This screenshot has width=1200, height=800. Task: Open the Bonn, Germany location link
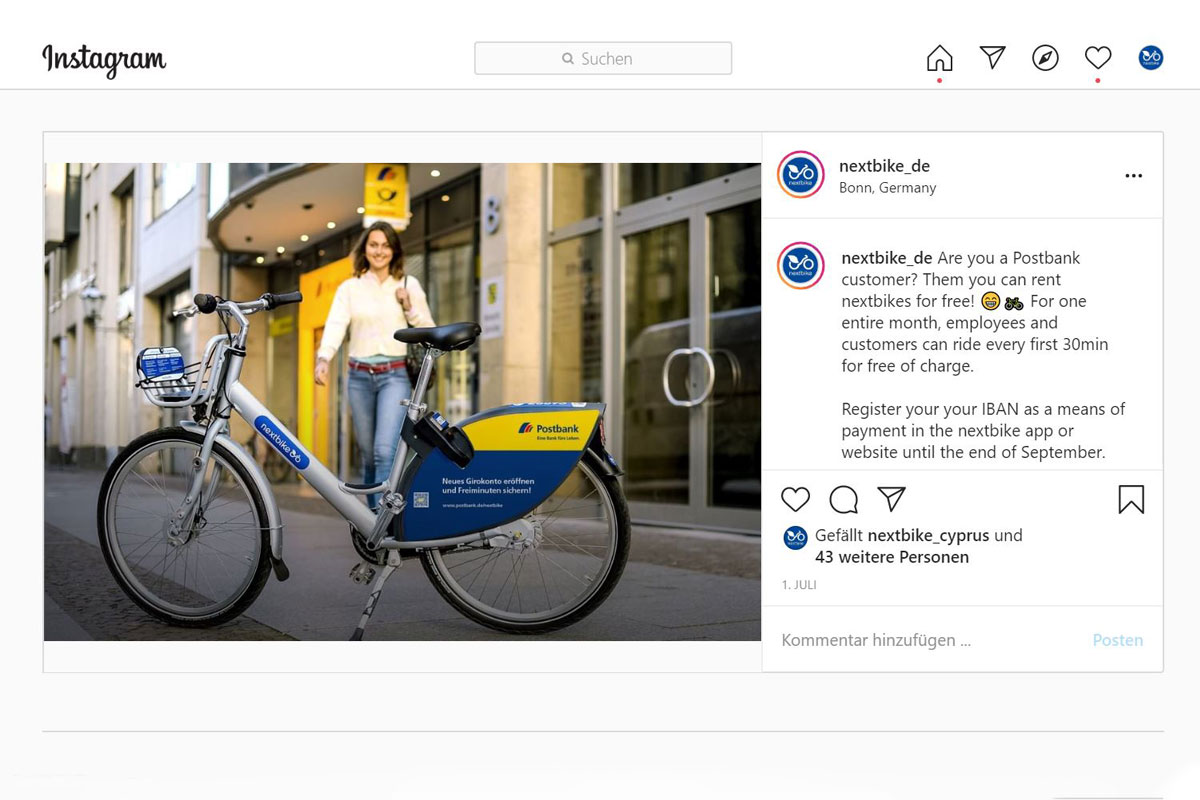pyautogui.click(x=888, y=188)
